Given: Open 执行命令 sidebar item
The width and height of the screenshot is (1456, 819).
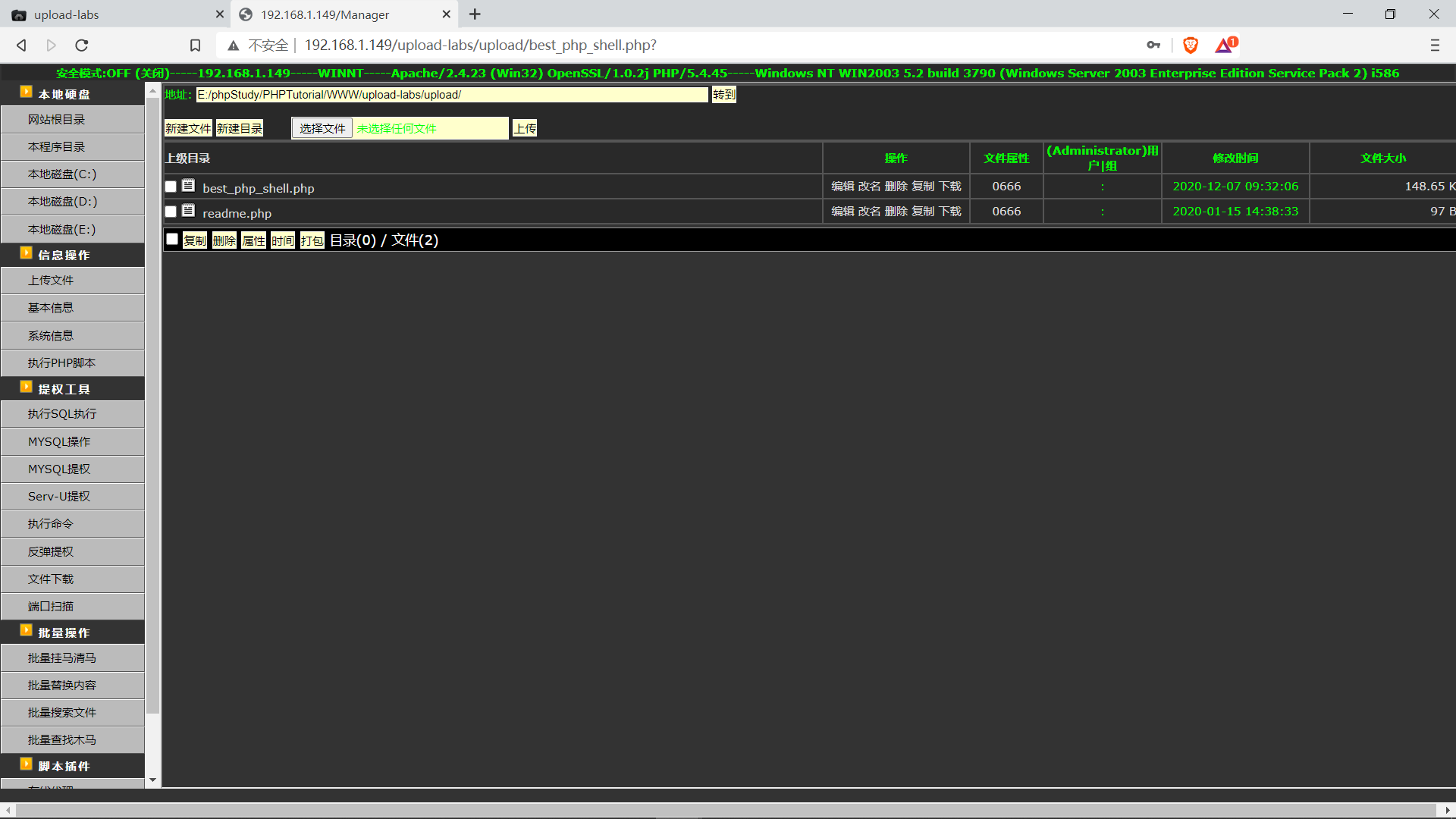Looking at the screenshot, I should click(x=73, y=524).
